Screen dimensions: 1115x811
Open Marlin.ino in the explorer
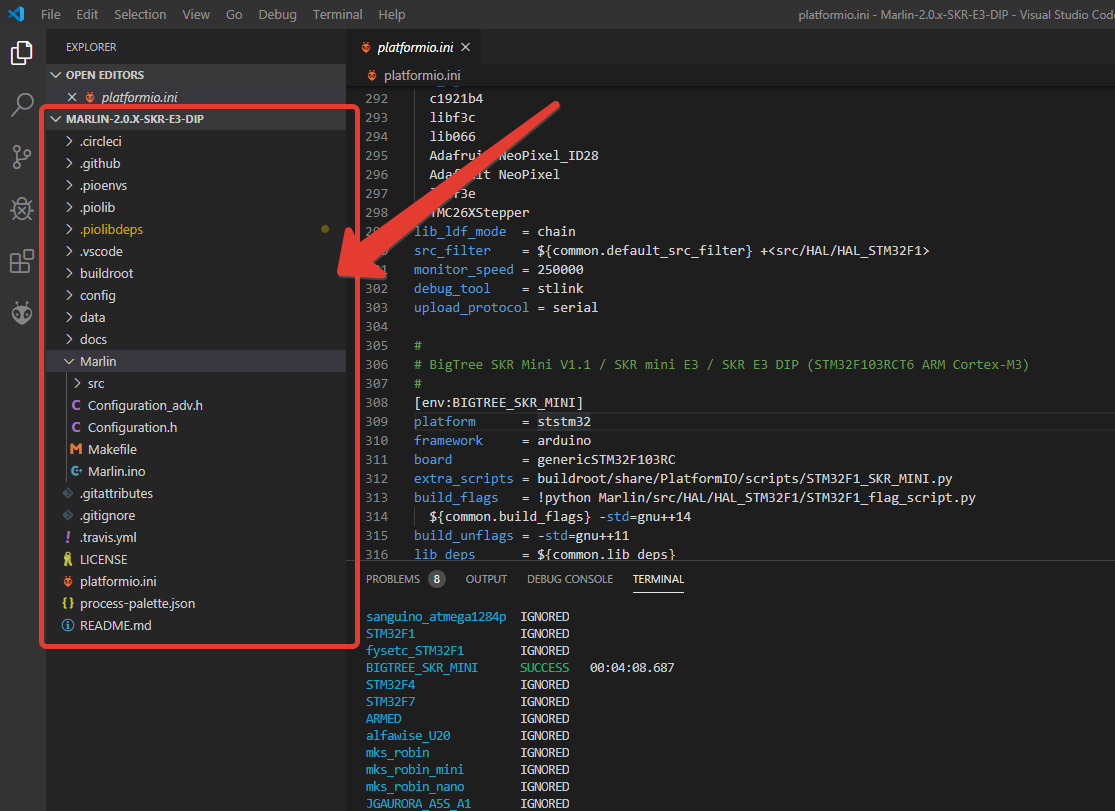click(x=116, y=471)
